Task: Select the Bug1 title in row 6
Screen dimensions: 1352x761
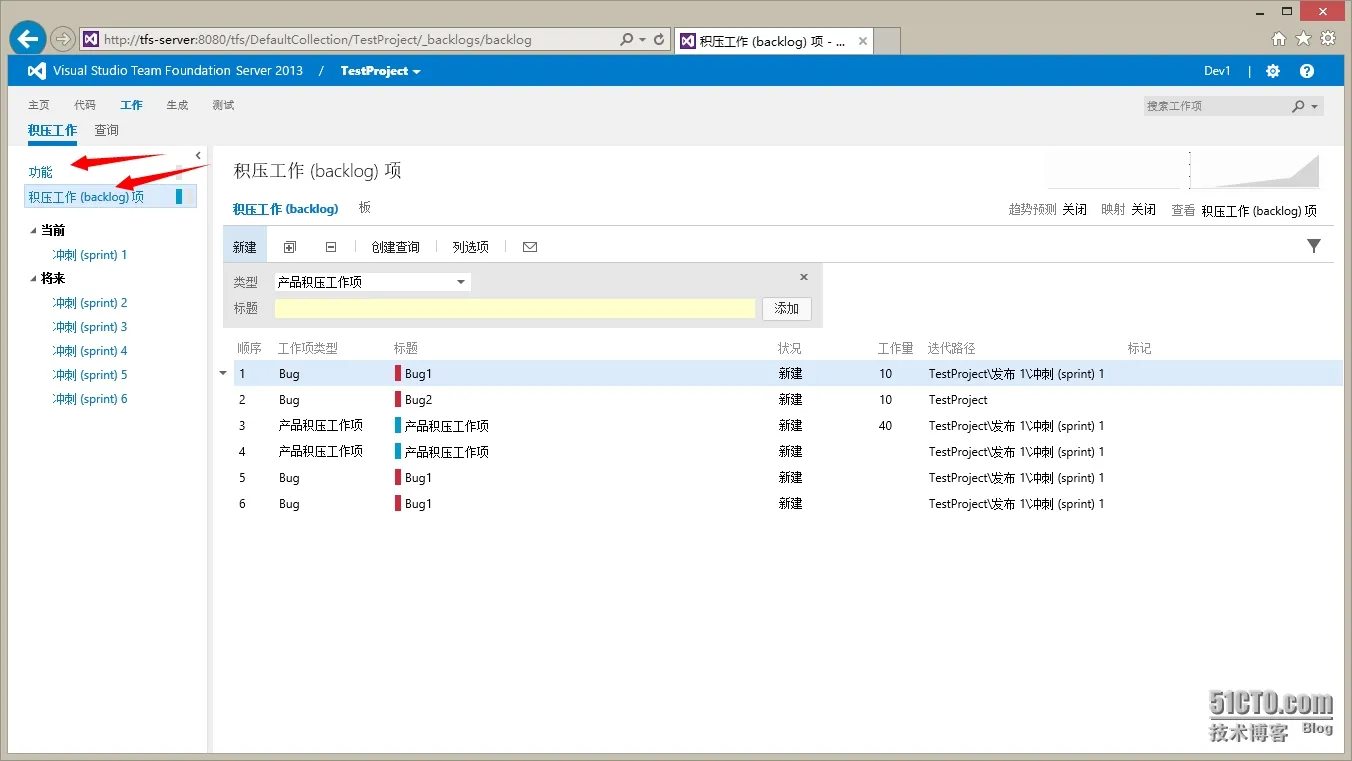Action: point(419,504)
